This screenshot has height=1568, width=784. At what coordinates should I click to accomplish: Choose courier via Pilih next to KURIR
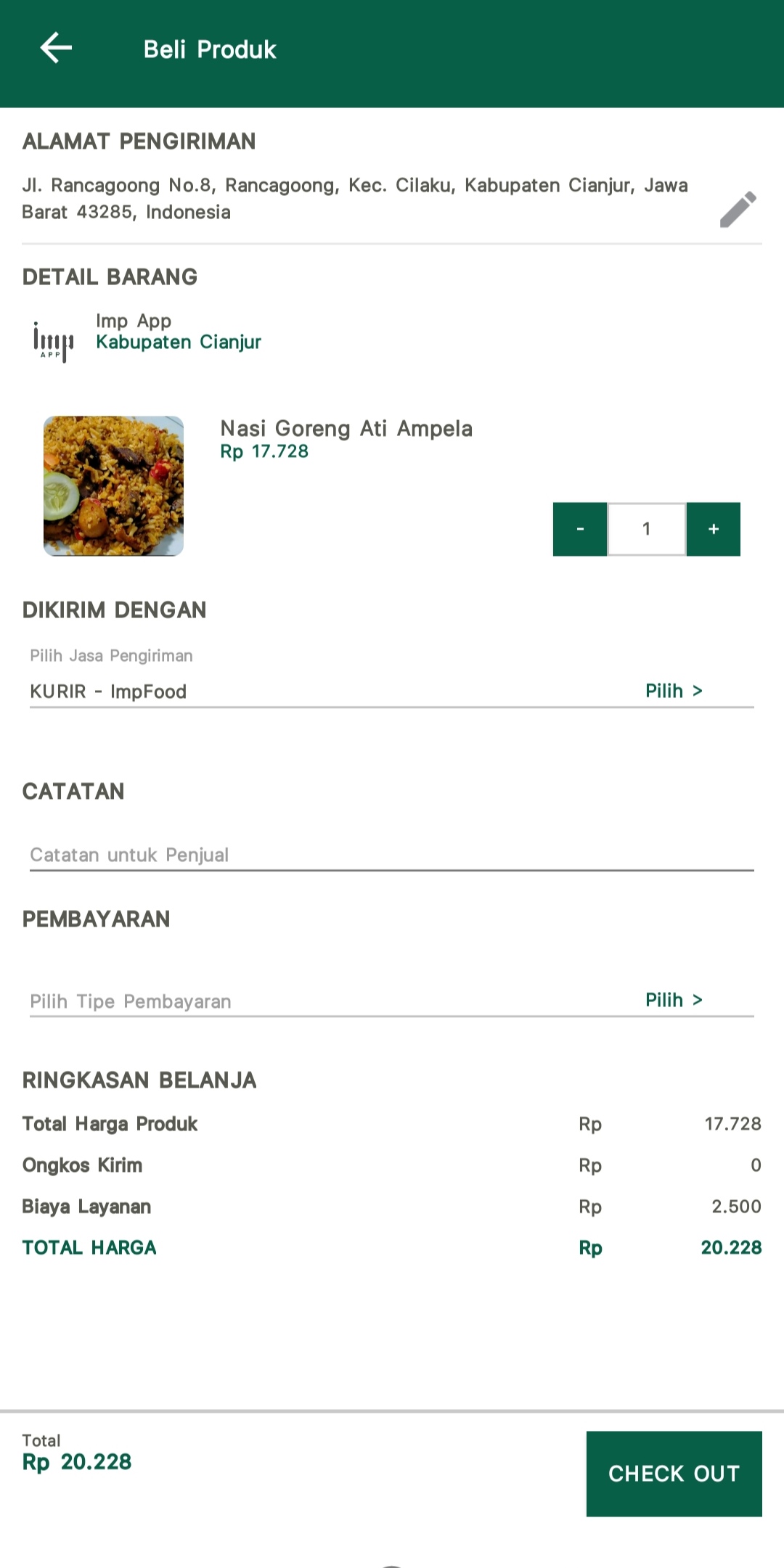[x=674, y=691]
